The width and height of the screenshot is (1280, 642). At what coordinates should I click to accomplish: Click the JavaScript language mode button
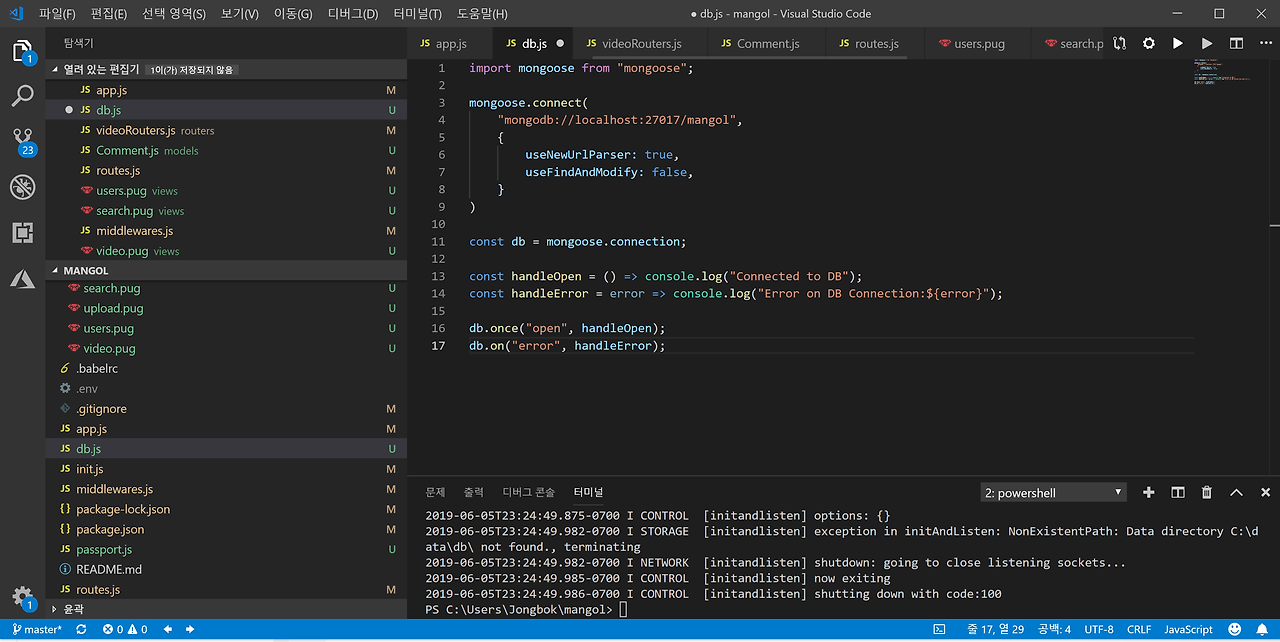pos(1188,629)
